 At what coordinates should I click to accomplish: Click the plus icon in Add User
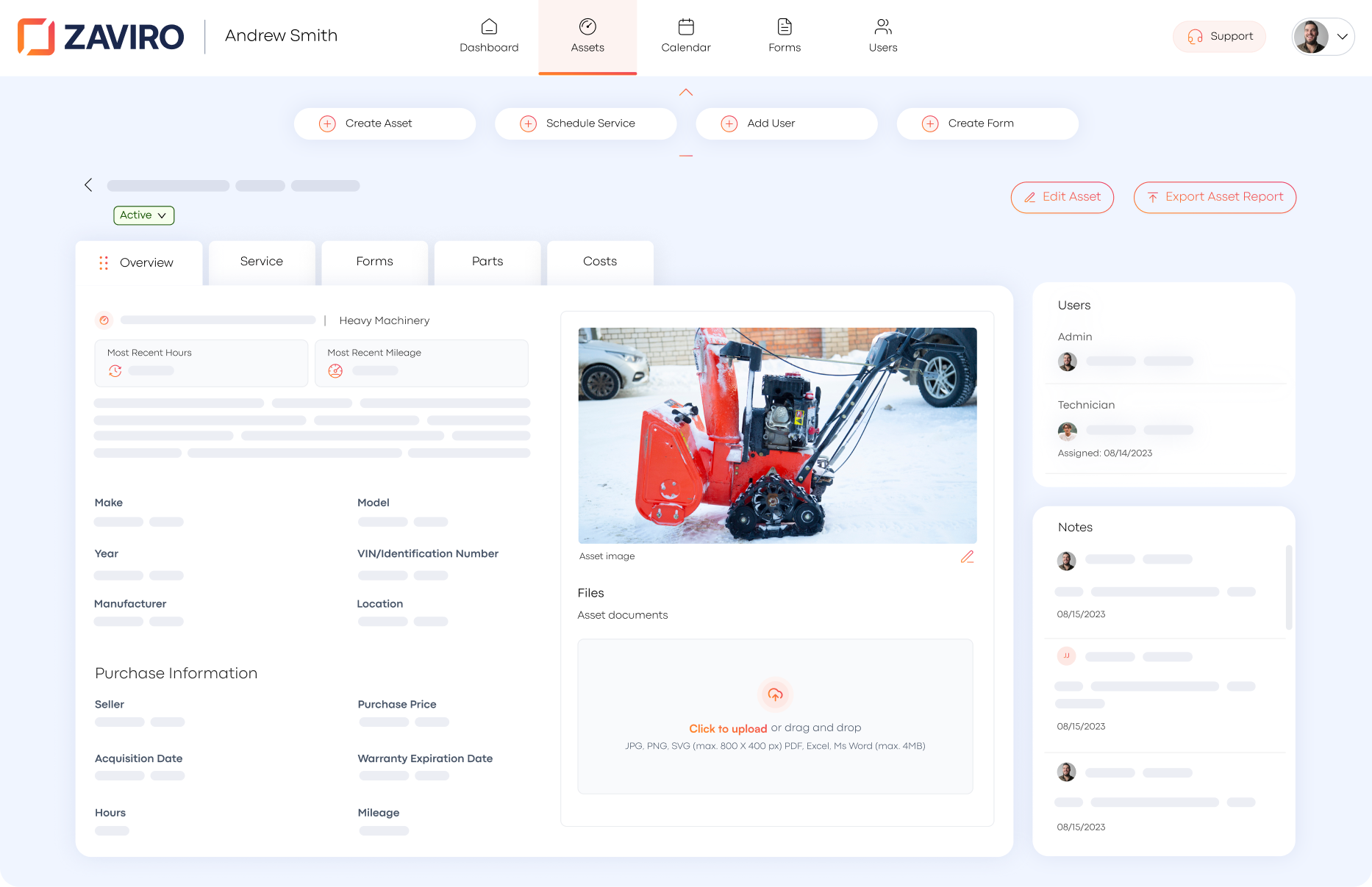tap(729, 123)
